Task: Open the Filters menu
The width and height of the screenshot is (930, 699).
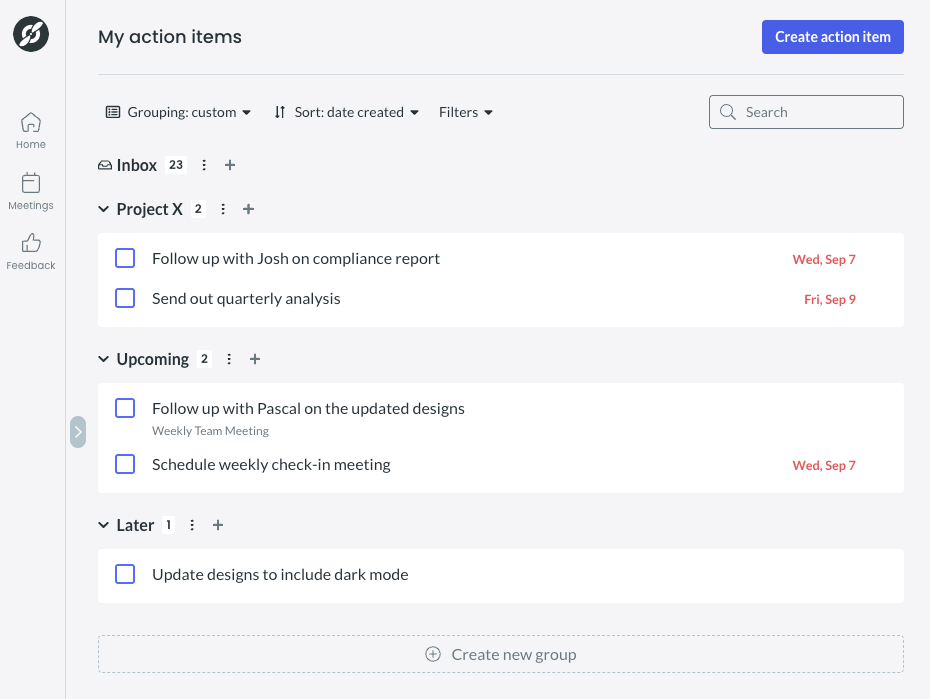Action: point(466,112)
